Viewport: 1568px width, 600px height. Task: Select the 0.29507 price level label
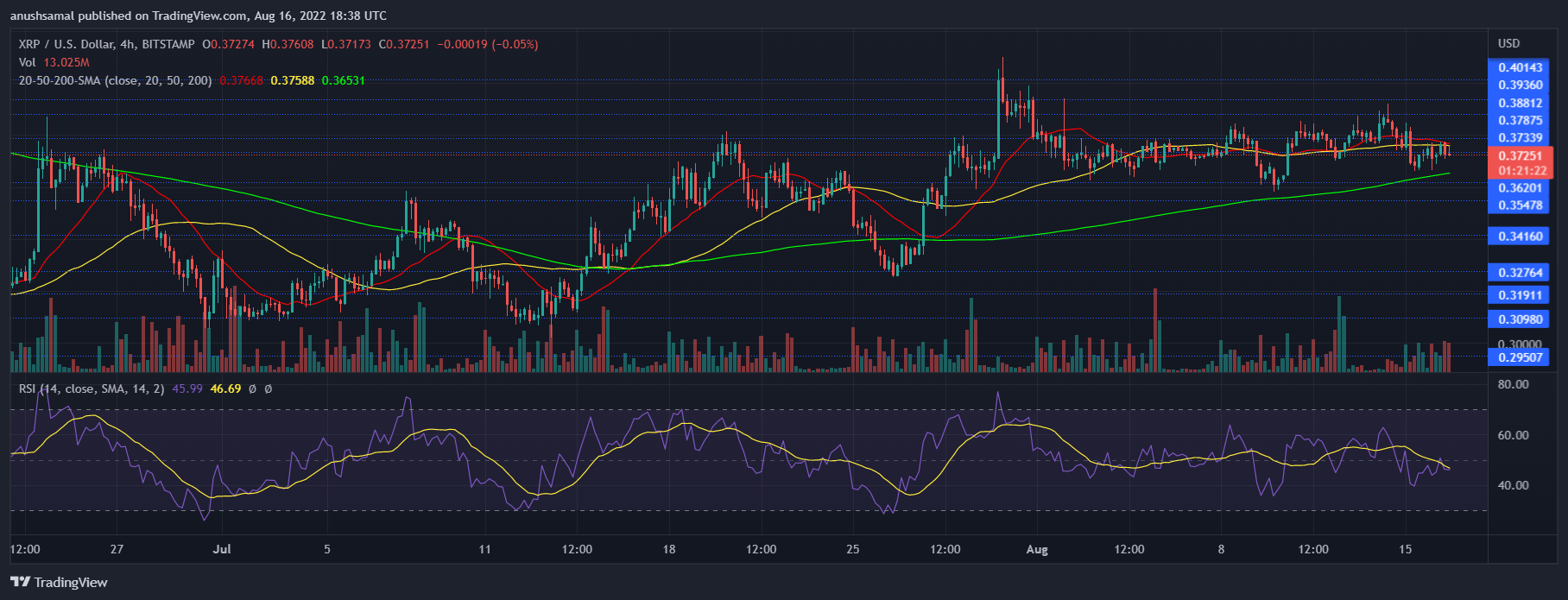coord(1520,357)
